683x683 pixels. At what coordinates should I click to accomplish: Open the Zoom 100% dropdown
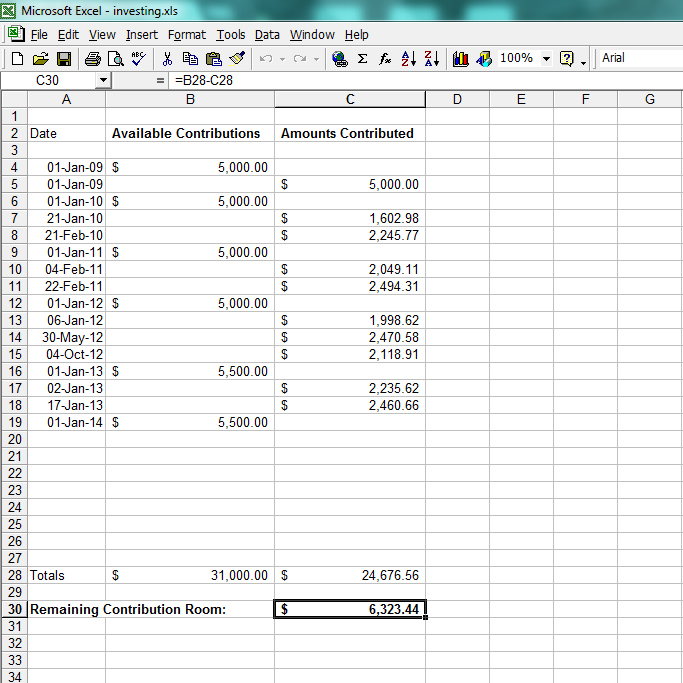546,58
